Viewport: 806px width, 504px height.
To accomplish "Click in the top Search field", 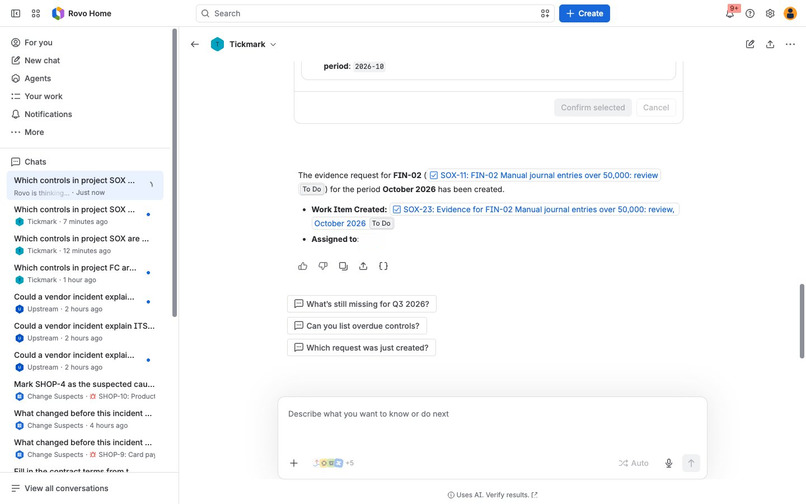I will (x=374, y=13).
